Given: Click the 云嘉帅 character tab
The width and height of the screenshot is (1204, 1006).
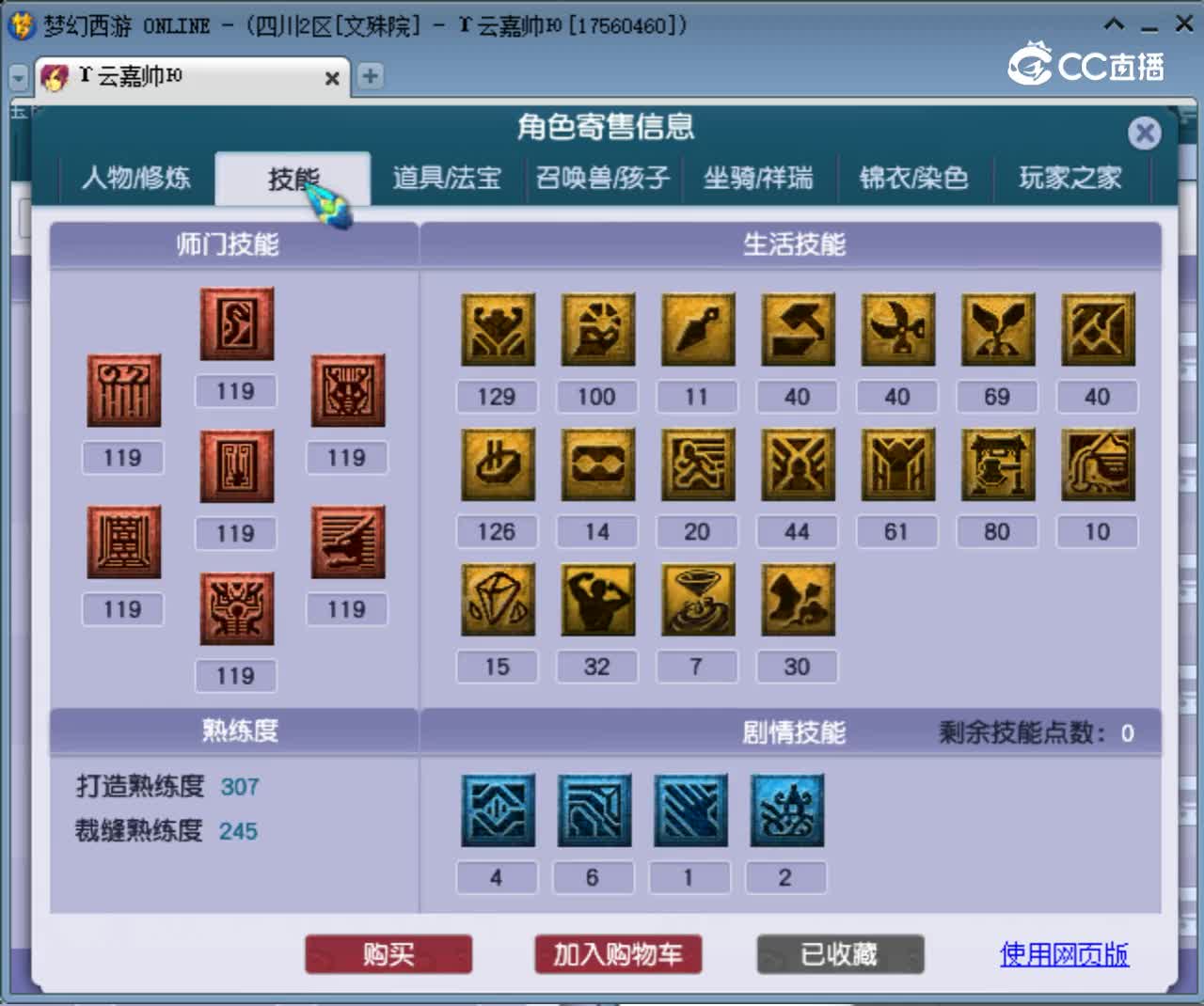Looking at the screenshot, I should (x=193, y=77).
